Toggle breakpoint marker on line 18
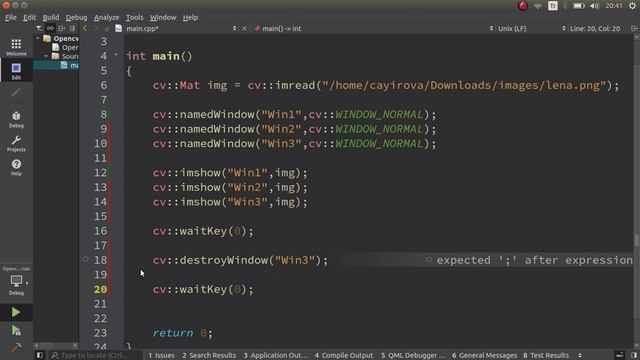 pos(85,259)
